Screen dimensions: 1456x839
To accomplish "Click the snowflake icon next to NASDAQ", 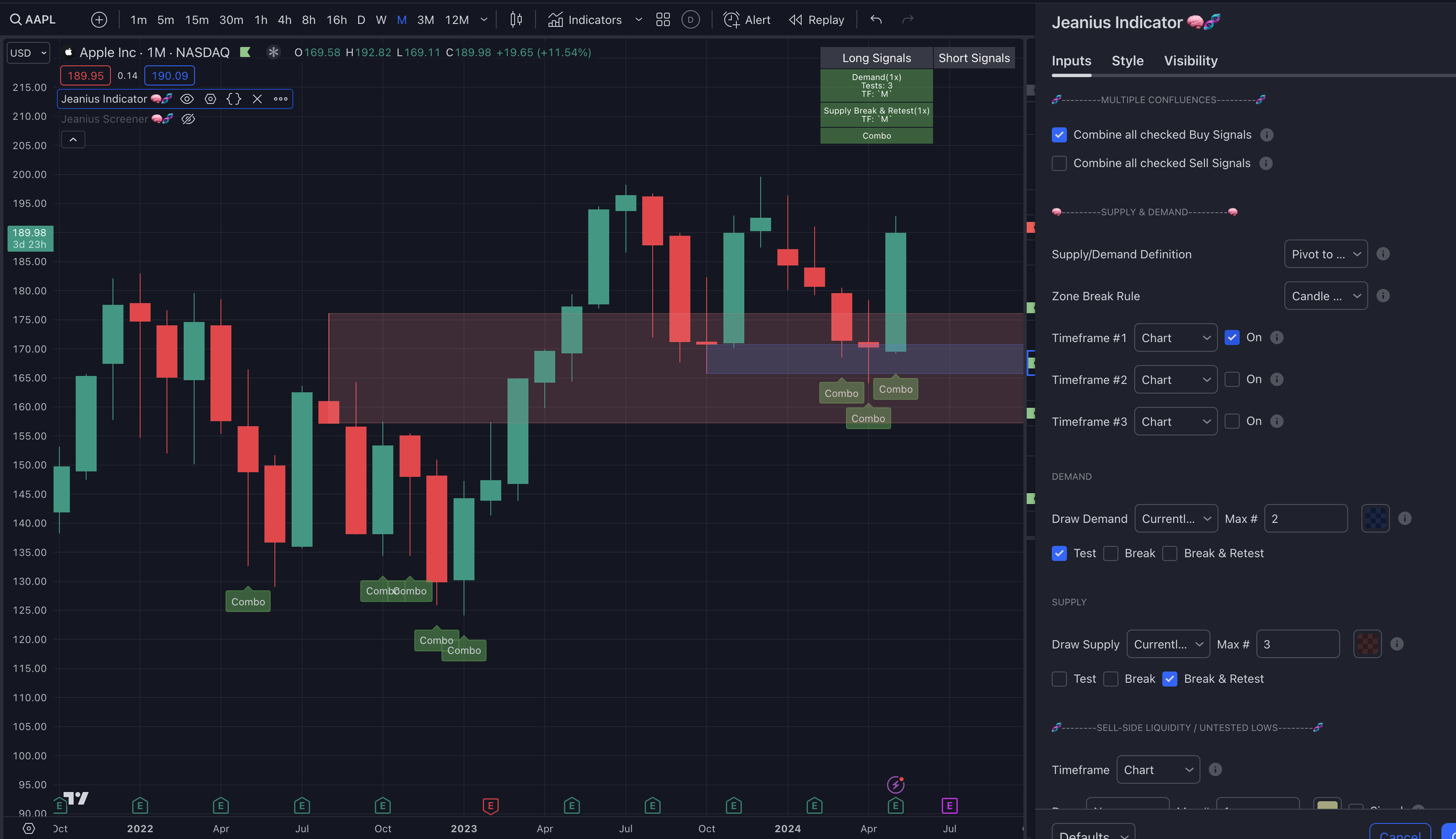I will coord(273,52).
